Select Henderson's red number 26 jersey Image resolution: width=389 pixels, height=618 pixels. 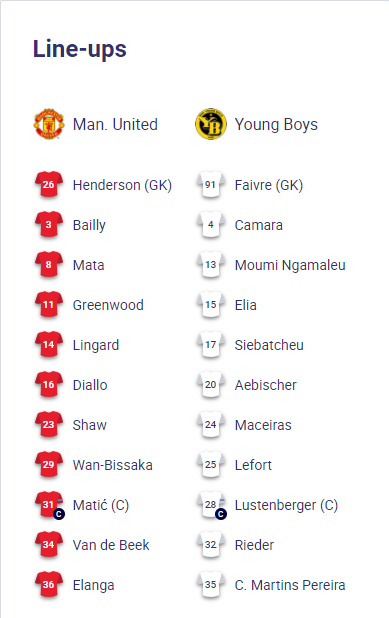(x=48, y=184)
